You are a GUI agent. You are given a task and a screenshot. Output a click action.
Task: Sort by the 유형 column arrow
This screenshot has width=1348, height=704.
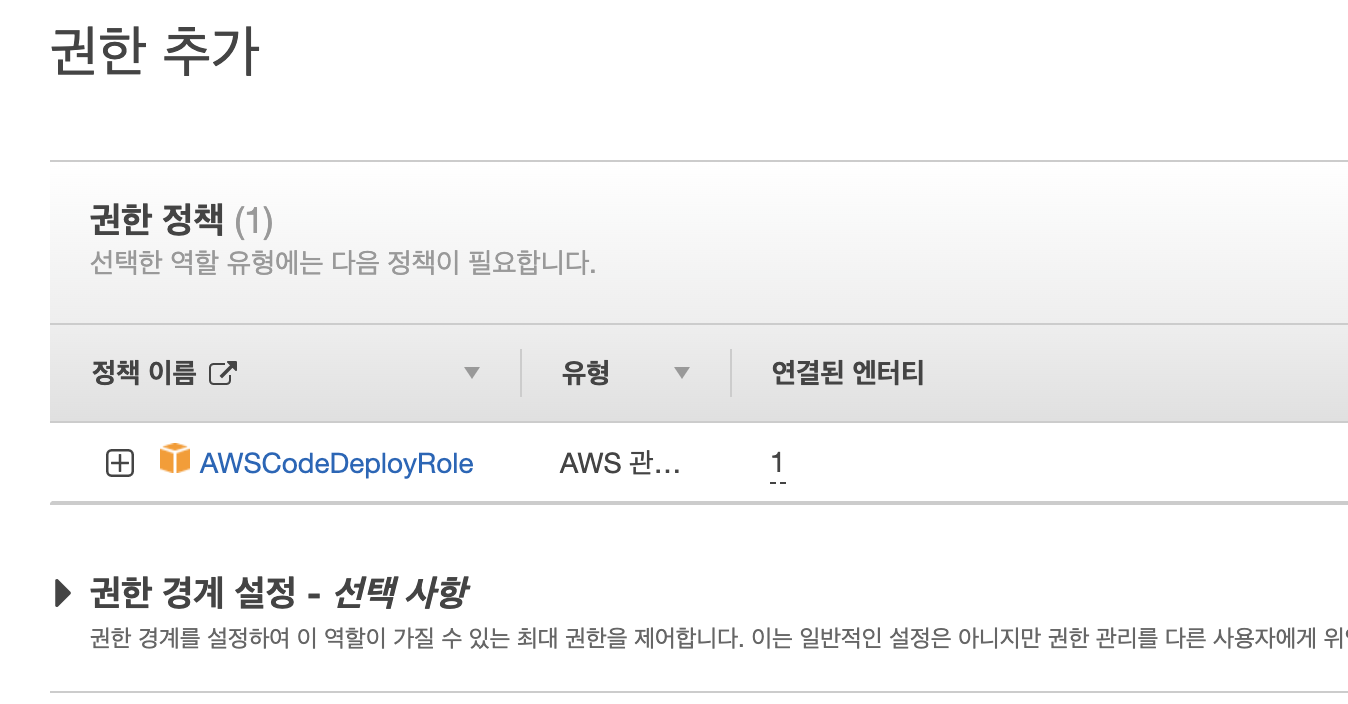pos(682,374)
